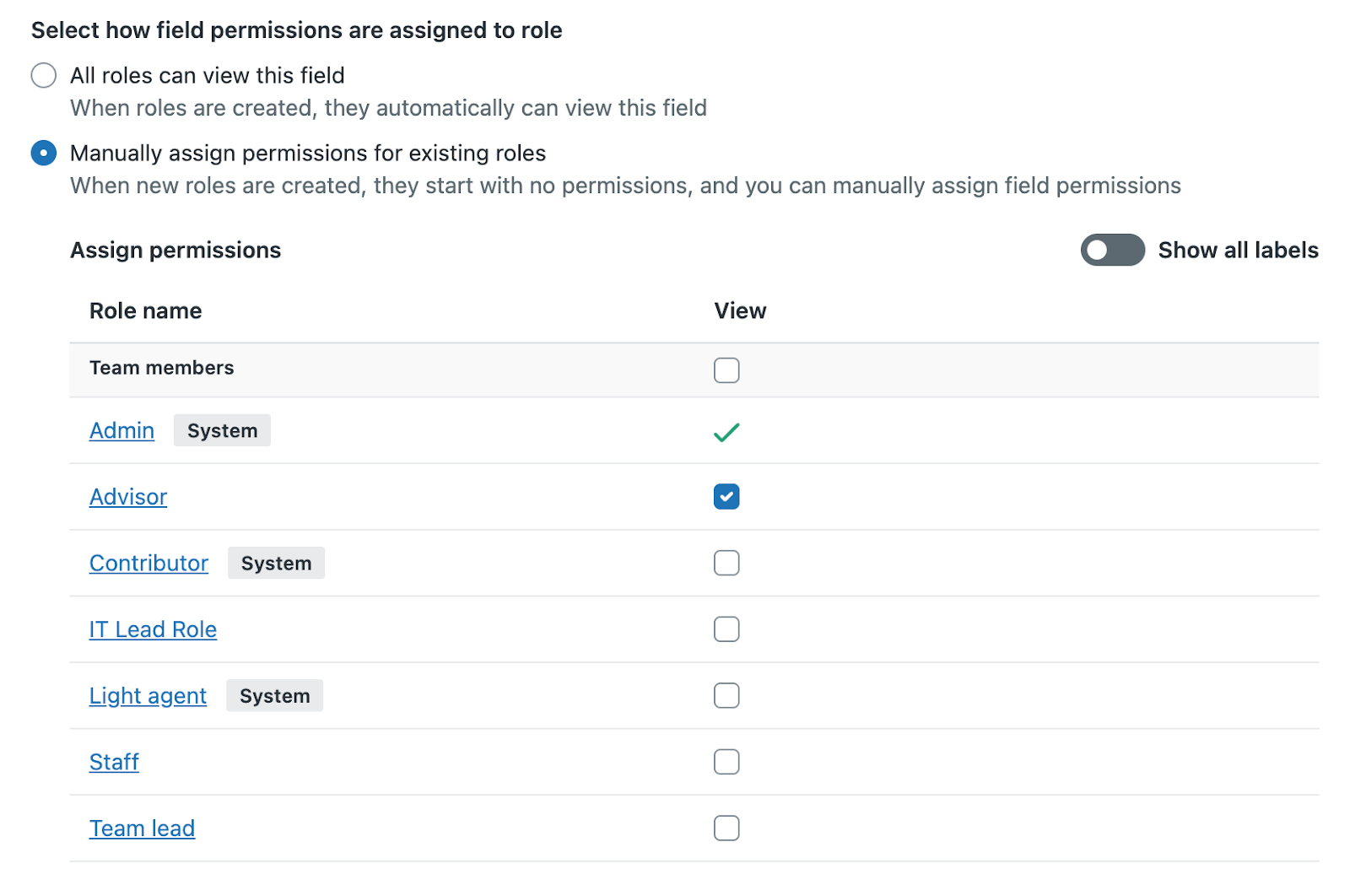Check the View checkbox for Team lead
This screenshot has width=1350, height=896.
726,828
